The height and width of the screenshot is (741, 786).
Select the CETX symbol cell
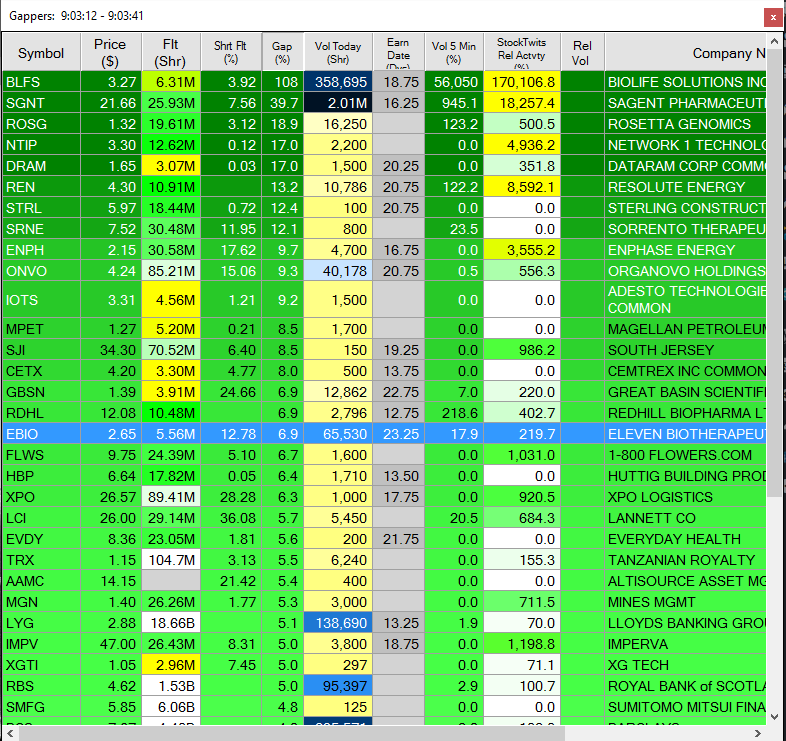[41, 371]
